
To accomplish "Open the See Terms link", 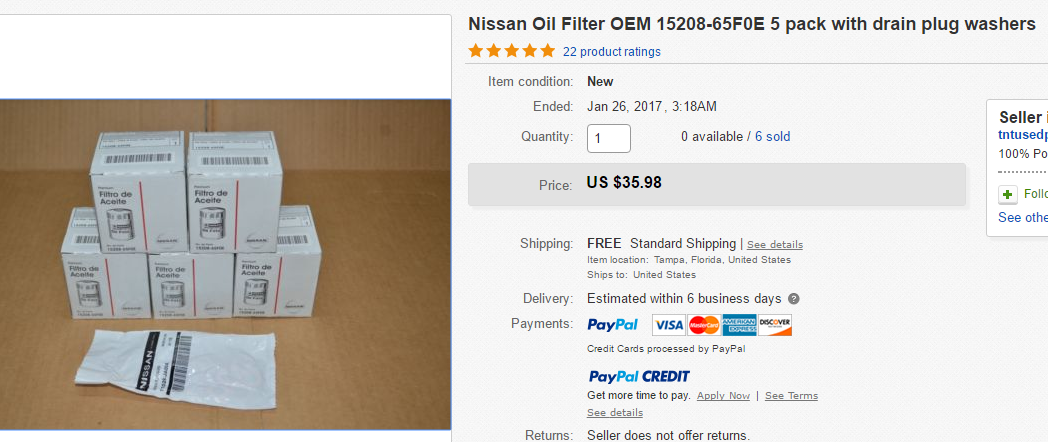I will pos(791,396).
